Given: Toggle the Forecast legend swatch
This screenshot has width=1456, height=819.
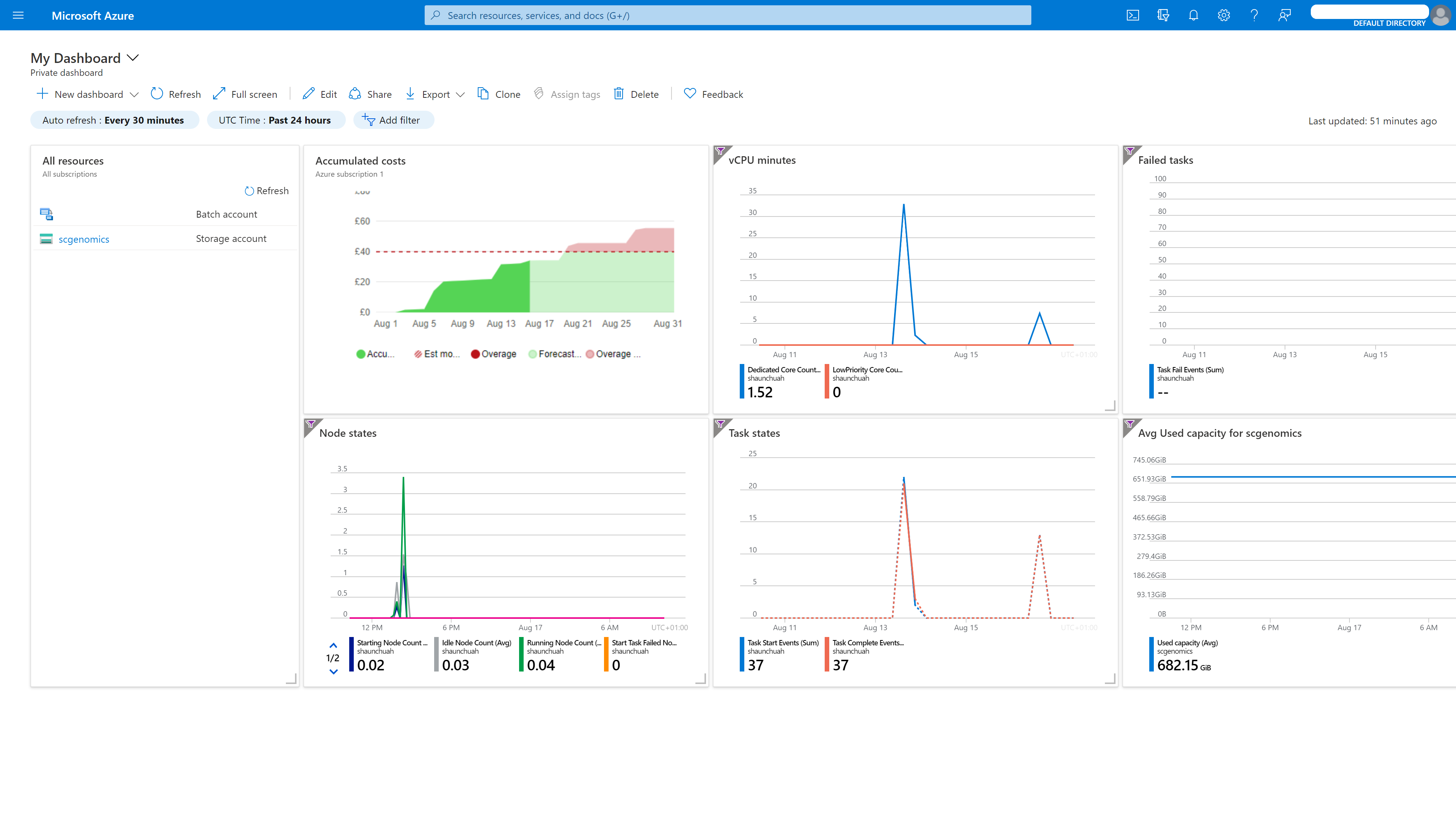Looking at the screenshot, I should coord(532,355).
